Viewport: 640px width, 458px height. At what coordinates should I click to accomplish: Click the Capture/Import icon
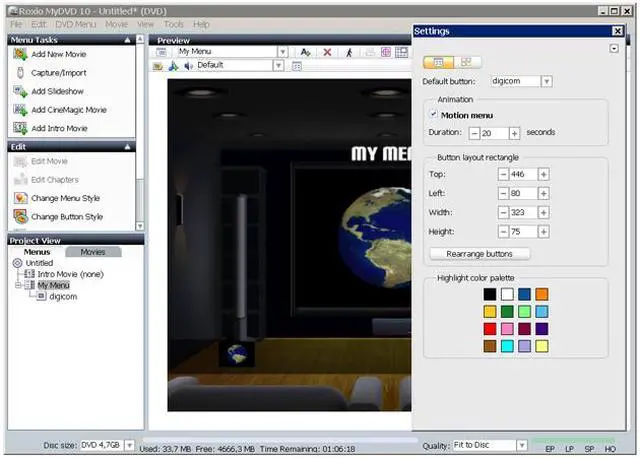(20, 72)
